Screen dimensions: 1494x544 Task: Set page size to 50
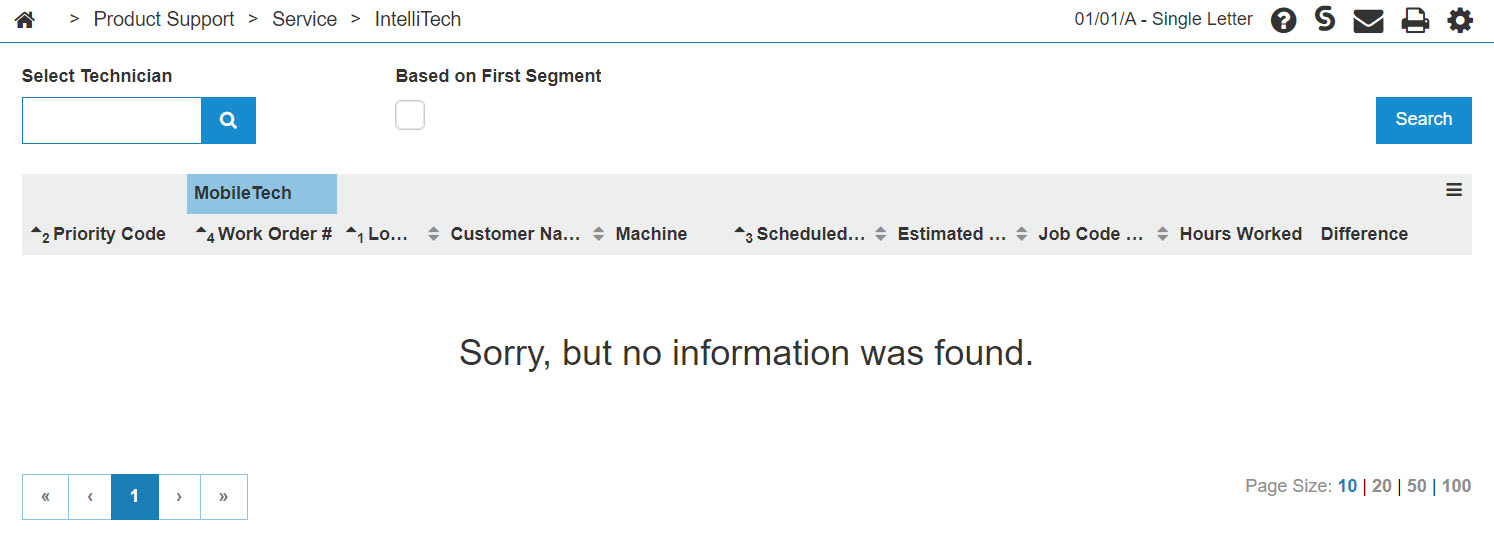coord(1416,486)
